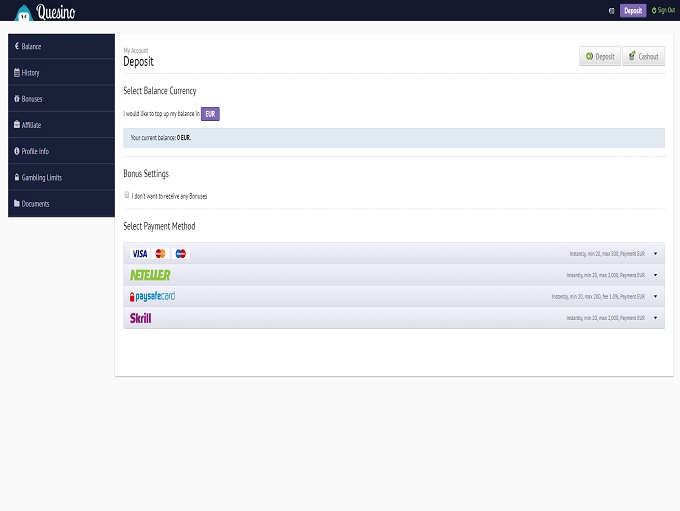Go to Bonuses in the sidebar
This screenshot has width=680, height=511.
click(32, 99)
